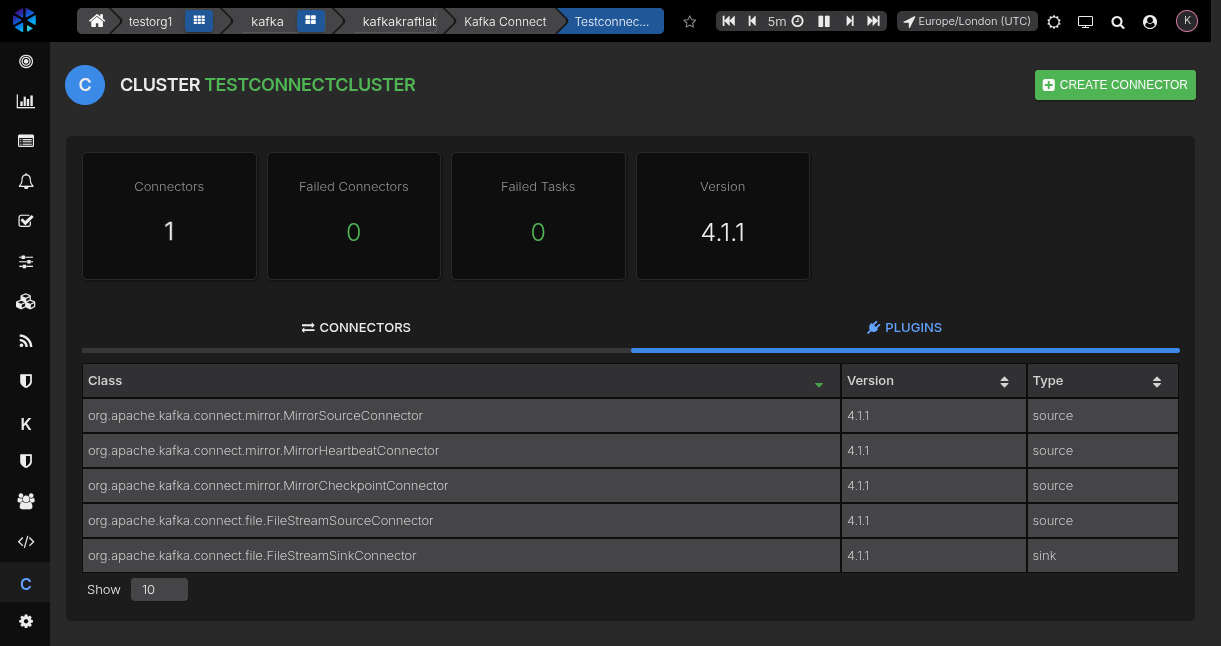1221x646 pixels.
Task: Click the RSS feed icon in sidebar
Action: tap(26, 341)
